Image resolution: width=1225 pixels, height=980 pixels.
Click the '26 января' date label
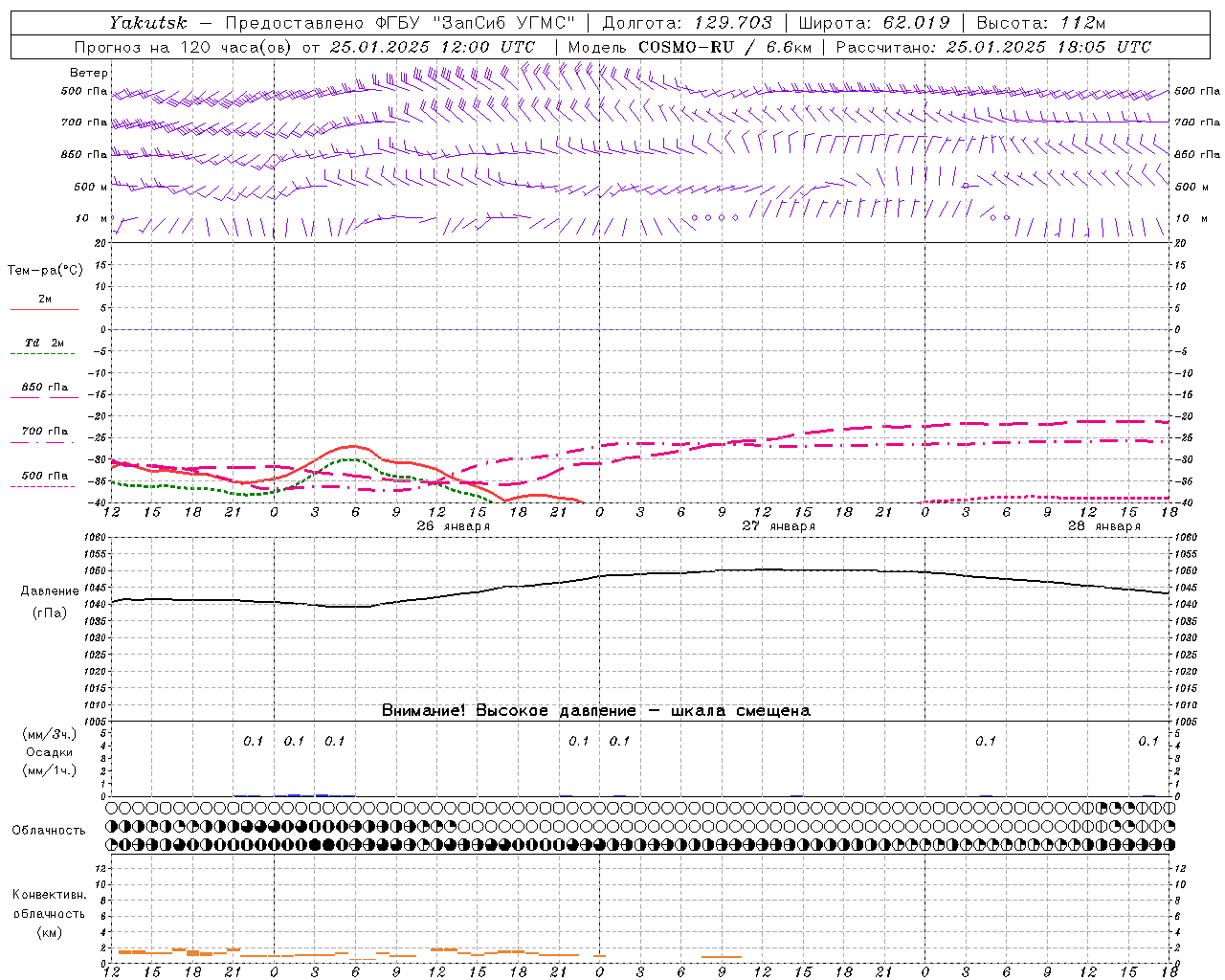453,526
